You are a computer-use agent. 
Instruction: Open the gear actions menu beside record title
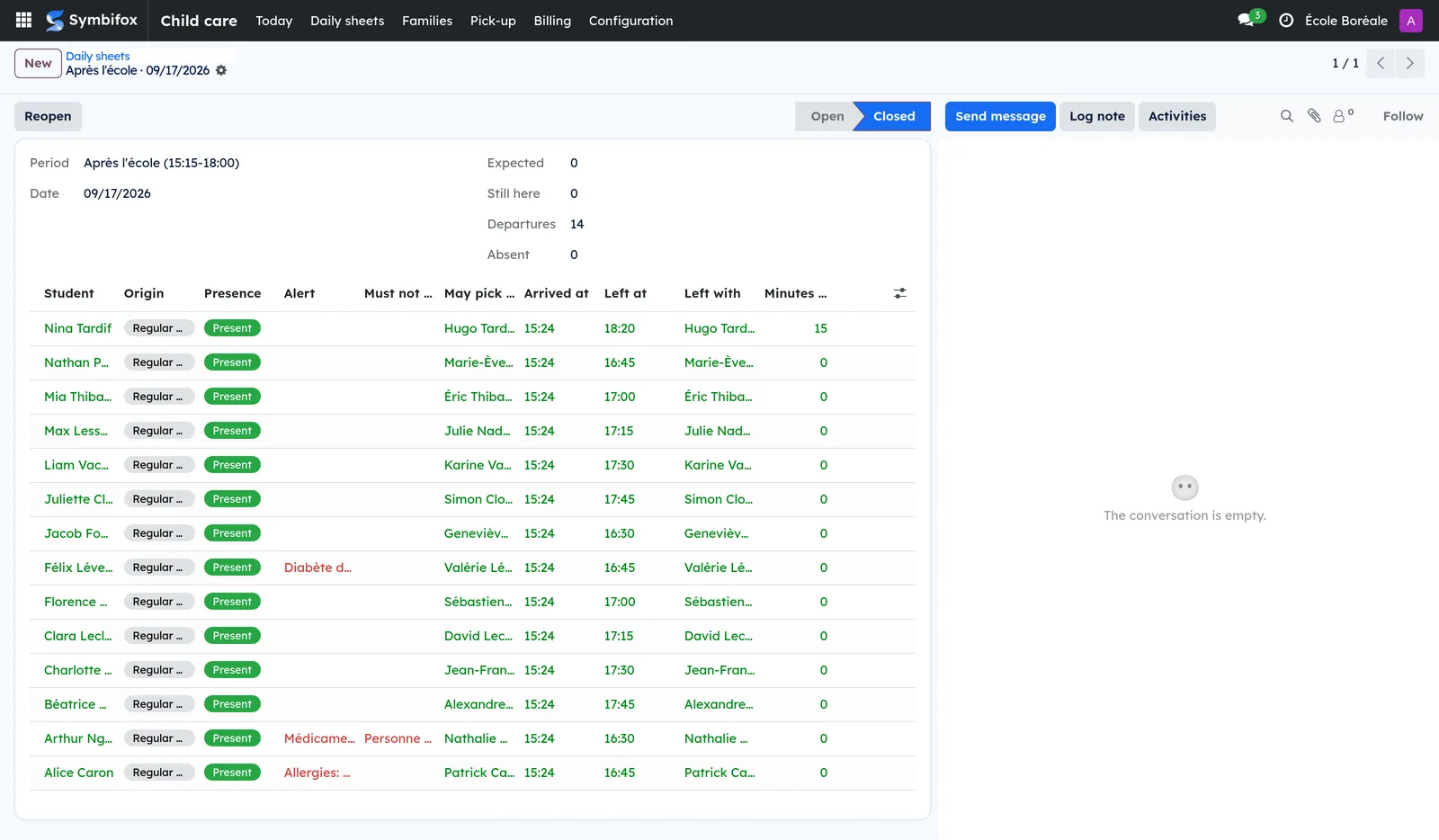click(x=221, y=70)
